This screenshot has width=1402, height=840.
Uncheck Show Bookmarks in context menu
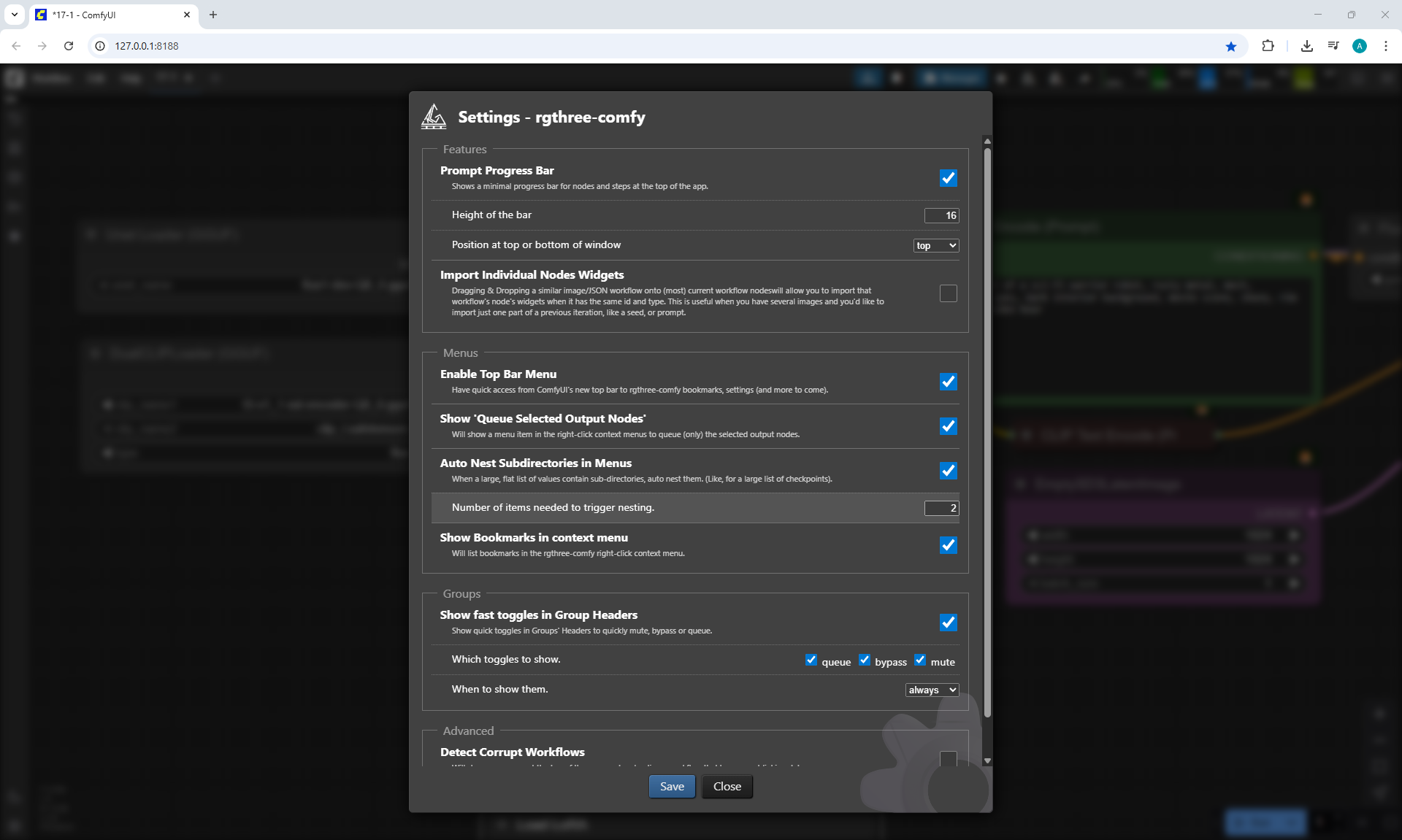[x=948, y=545]
